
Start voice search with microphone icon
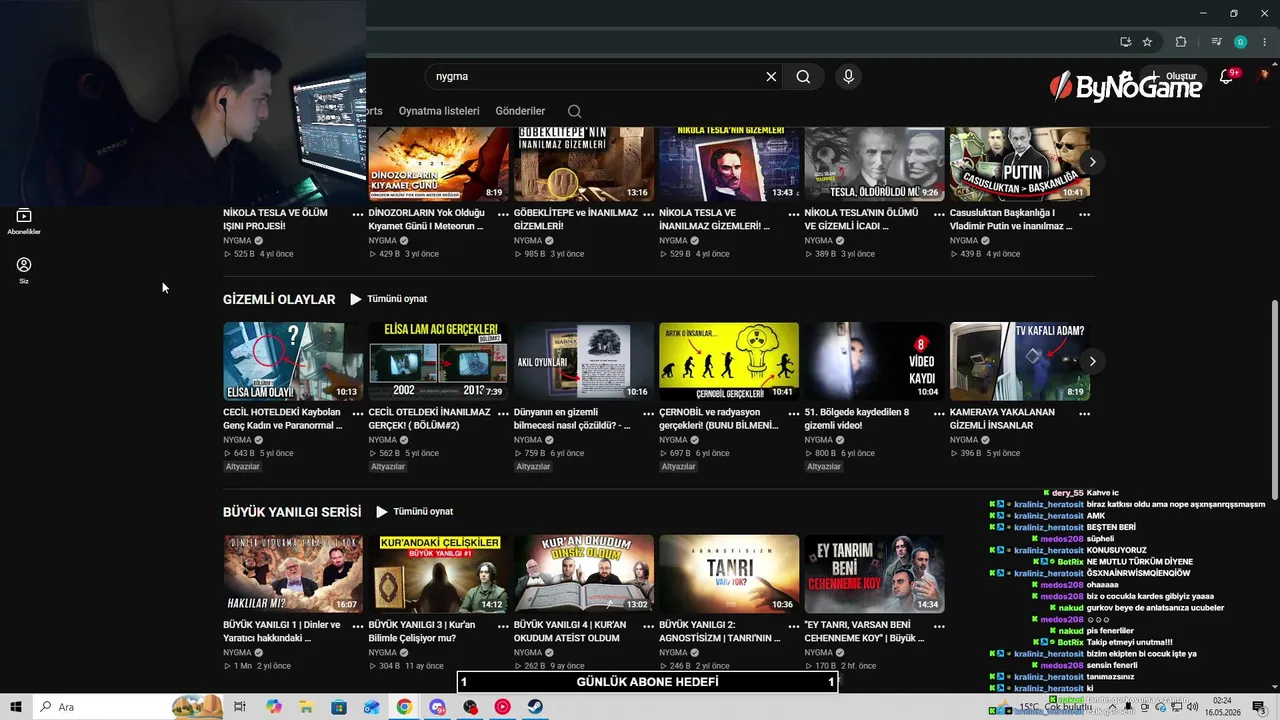848,76
